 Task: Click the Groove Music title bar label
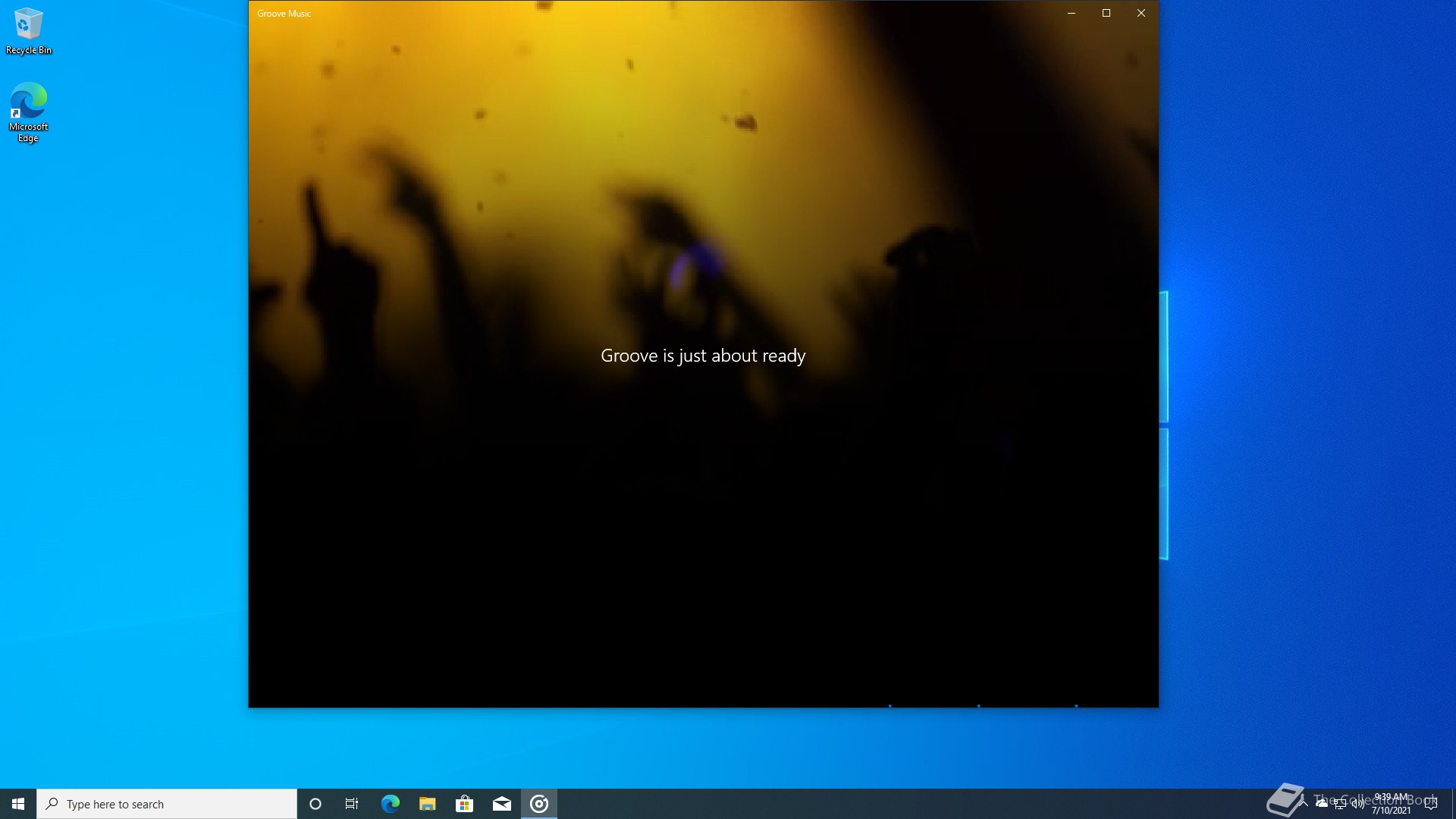284,14
